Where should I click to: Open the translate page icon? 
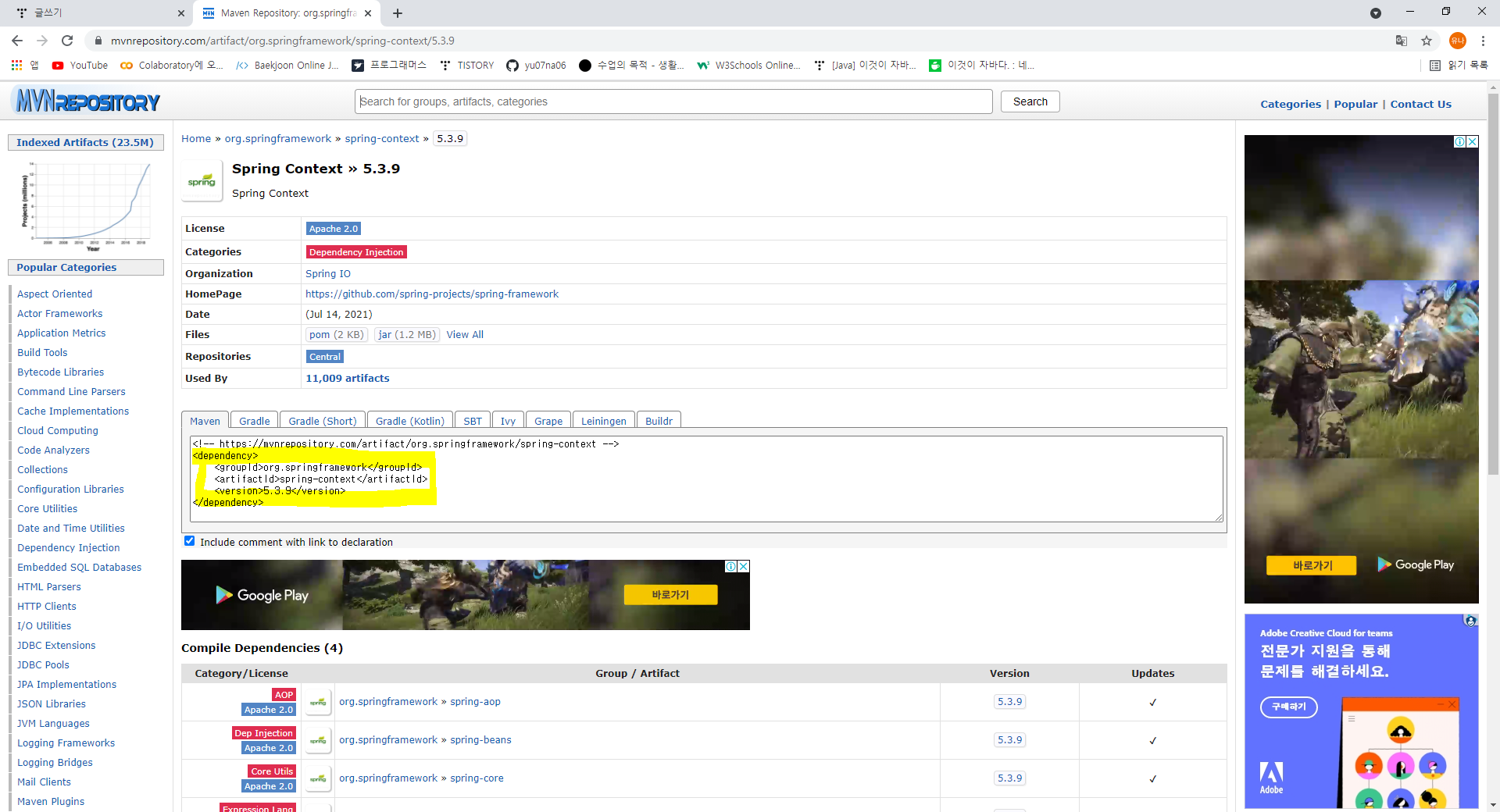[x=1402, y=41]
